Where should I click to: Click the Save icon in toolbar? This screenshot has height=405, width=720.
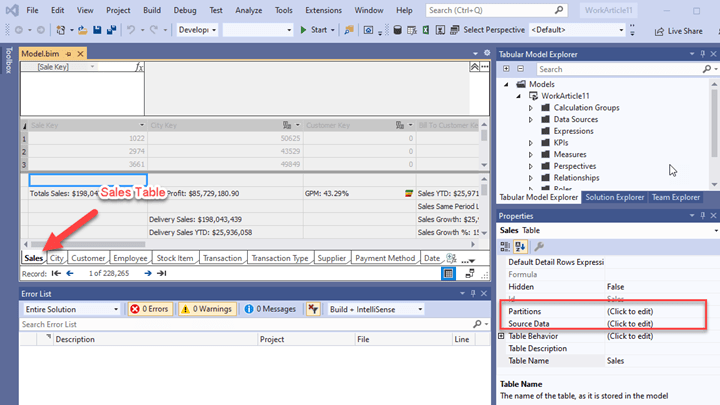97,30
